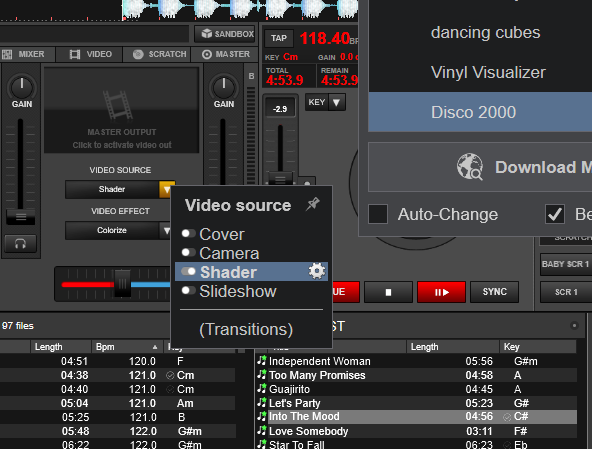Click the music note icon beside Love Somebody
This screenshot has height=449, width=592.
[x=262, y=430]
